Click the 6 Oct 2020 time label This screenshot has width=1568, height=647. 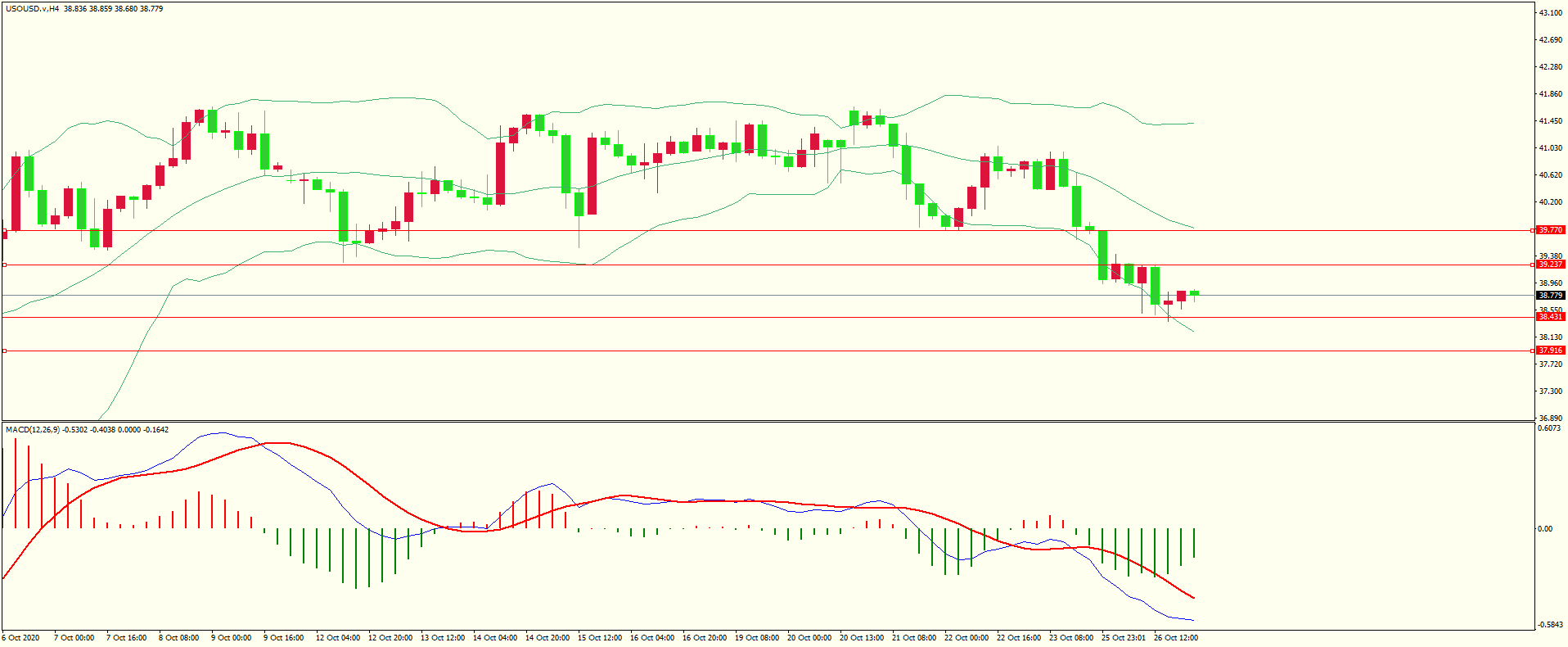[20, 638]
